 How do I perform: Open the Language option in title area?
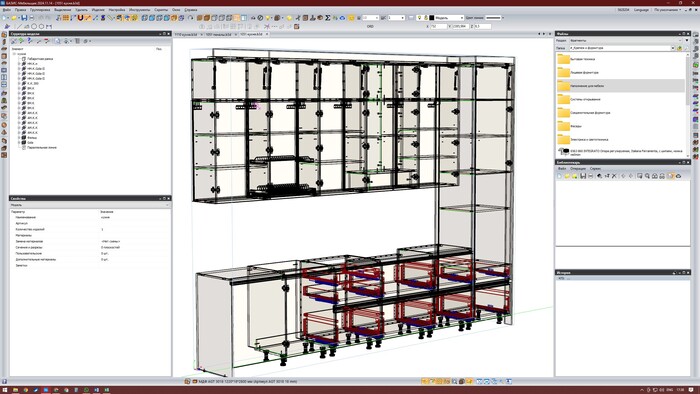point(642,9)
